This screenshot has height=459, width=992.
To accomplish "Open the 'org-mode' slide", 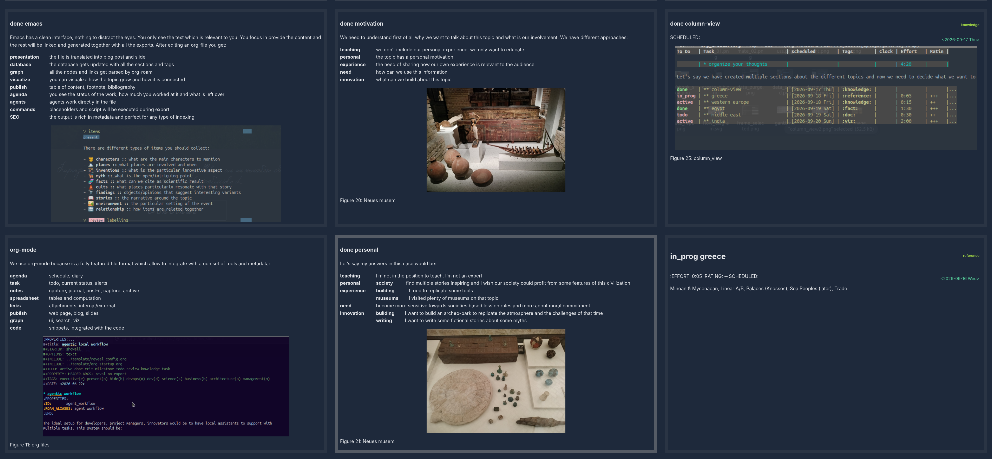I will [x=166, y=344].
